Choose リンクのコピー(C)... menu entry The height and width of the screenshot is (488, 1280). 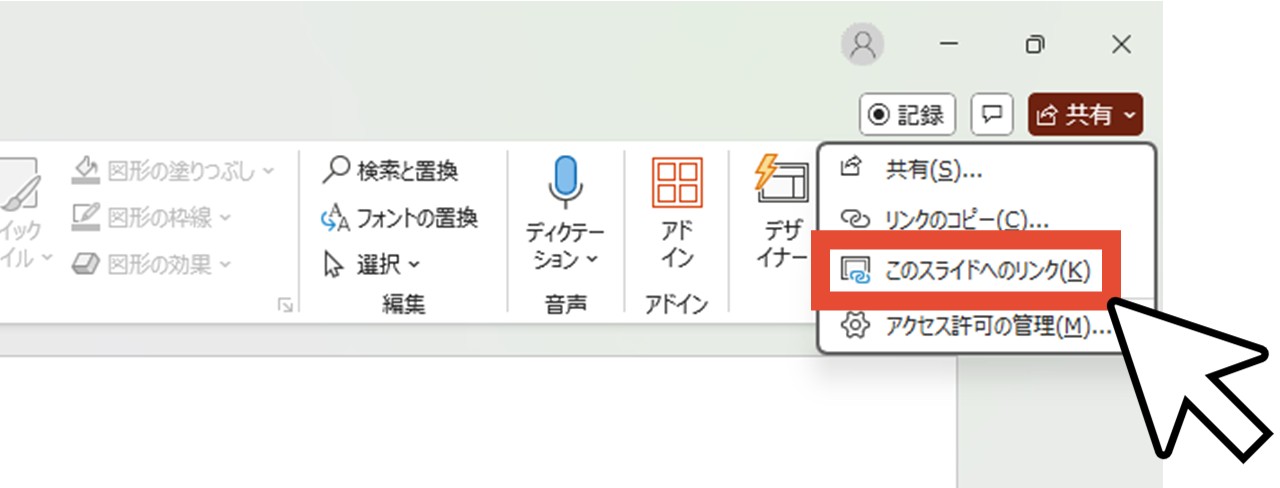(967, 219)
